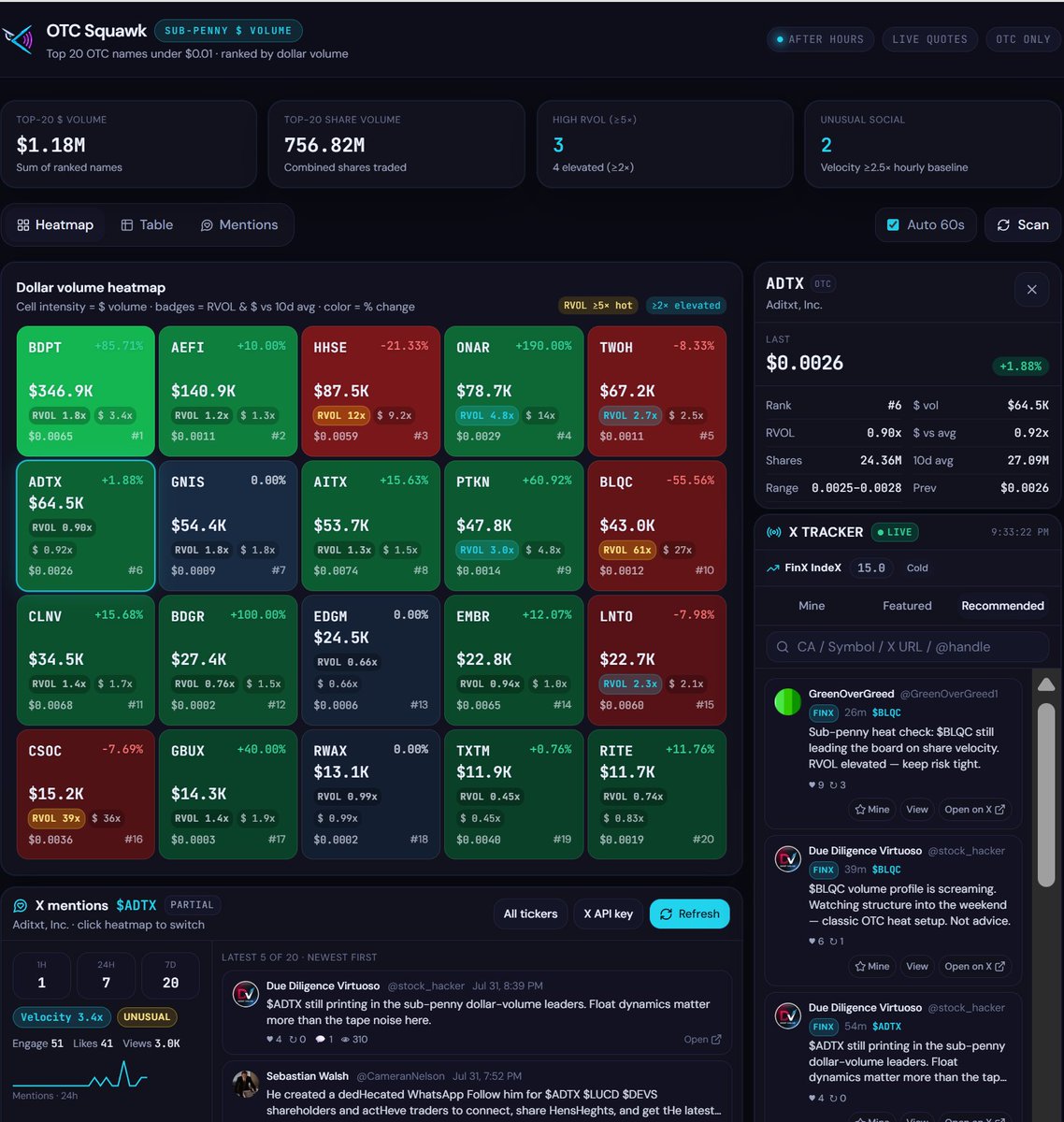Screen dimensions: 1064x1122
Task: Open the TWOH heatmap tile
Action: 656,391
